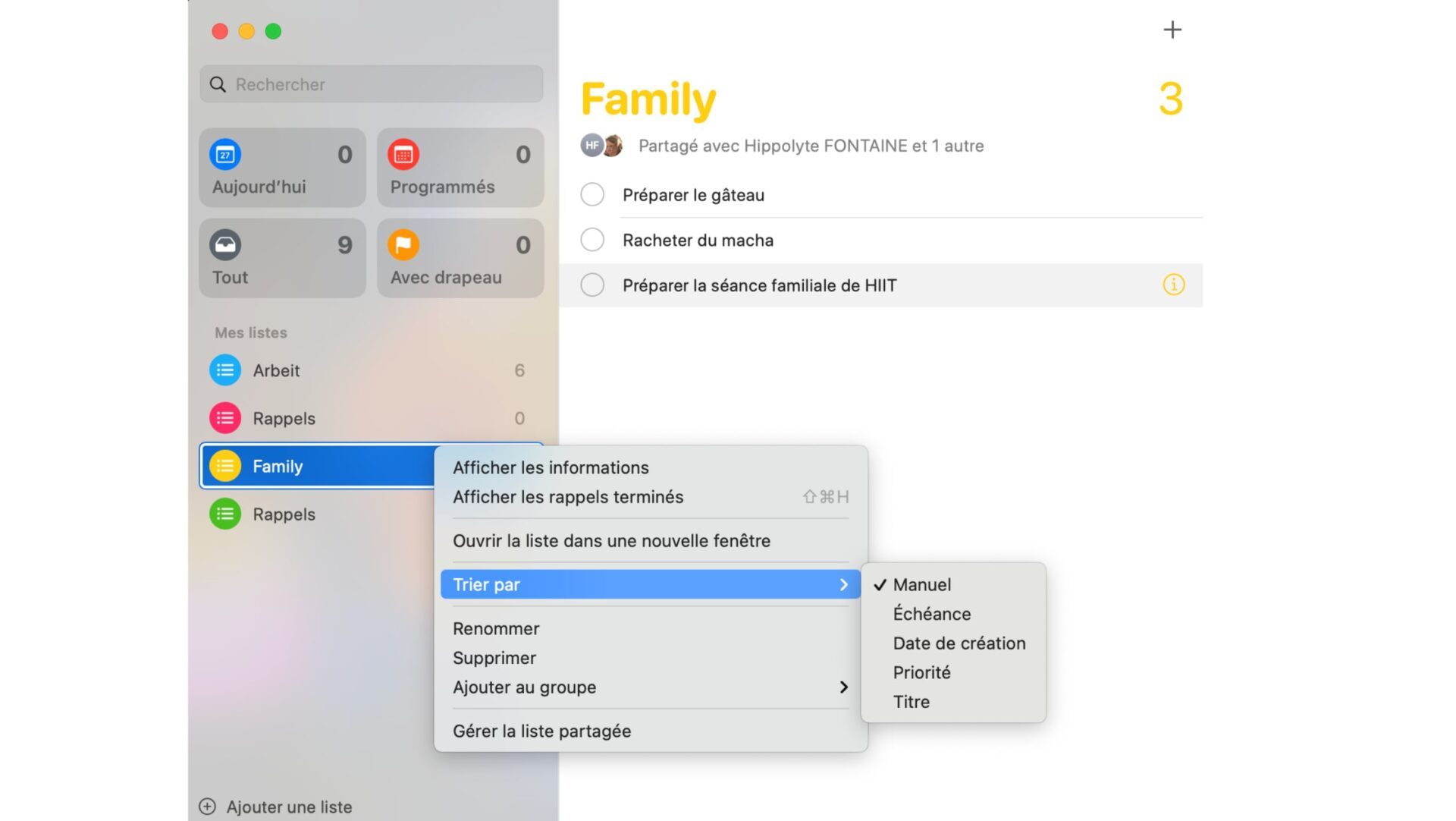Mark Racheter du macha as completed
Viewport: 1456px width, 821px height.
point(592,240)
